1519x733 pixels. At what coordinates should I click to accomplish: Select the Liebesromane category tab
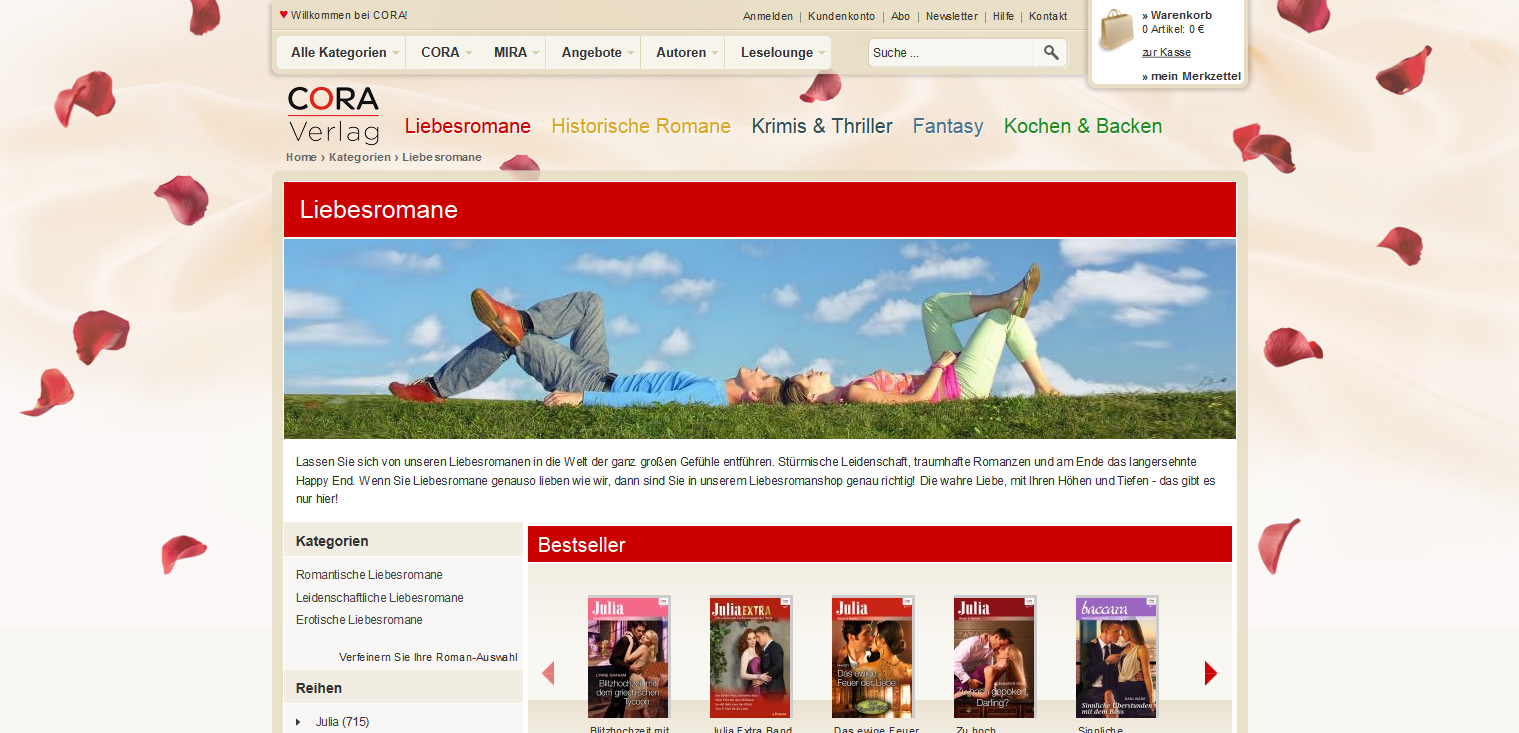tap(468, 126)
